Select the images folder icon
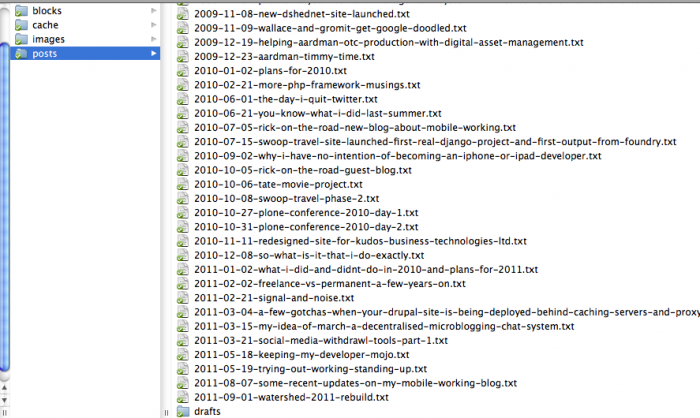This screenshot has height=418, width=700. [x=21, y=39]
